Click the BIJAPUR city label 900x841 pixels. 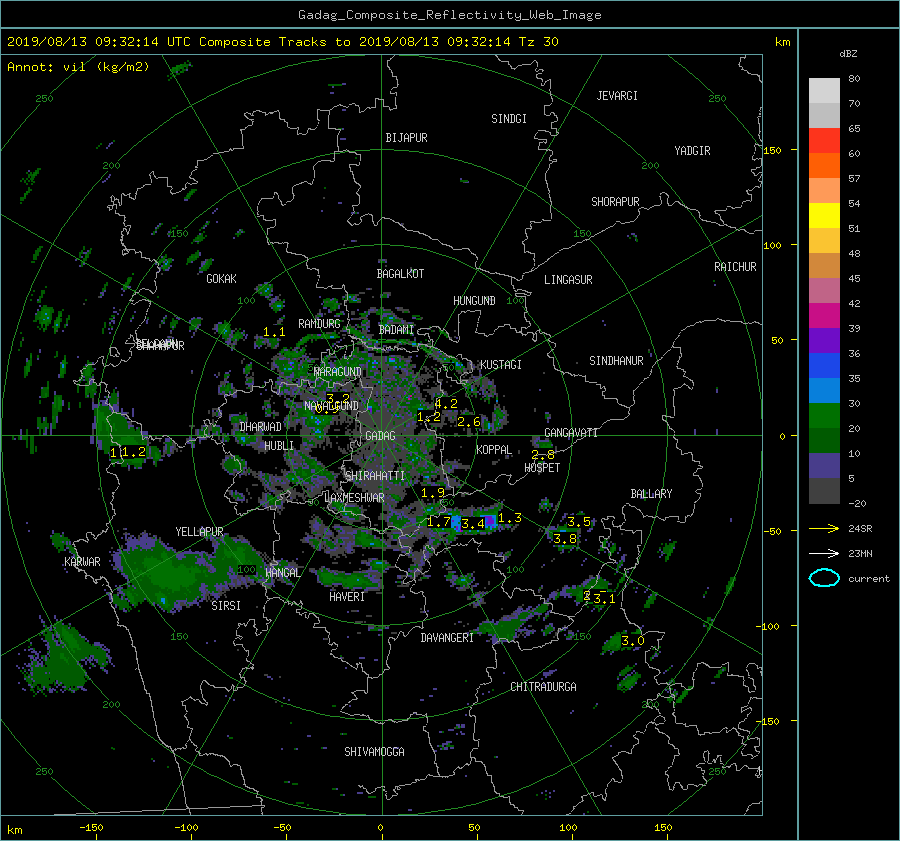pyautogui.click(x=406, y=138)
